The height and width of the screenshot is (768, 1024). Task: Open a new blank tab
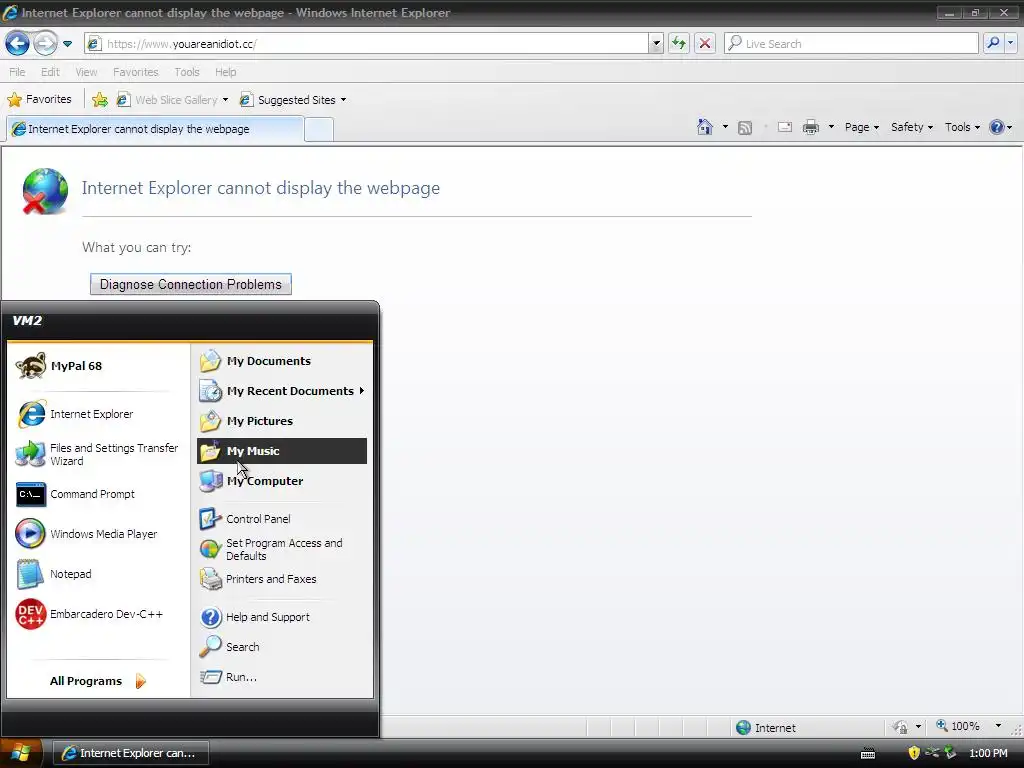coord(319,129)
